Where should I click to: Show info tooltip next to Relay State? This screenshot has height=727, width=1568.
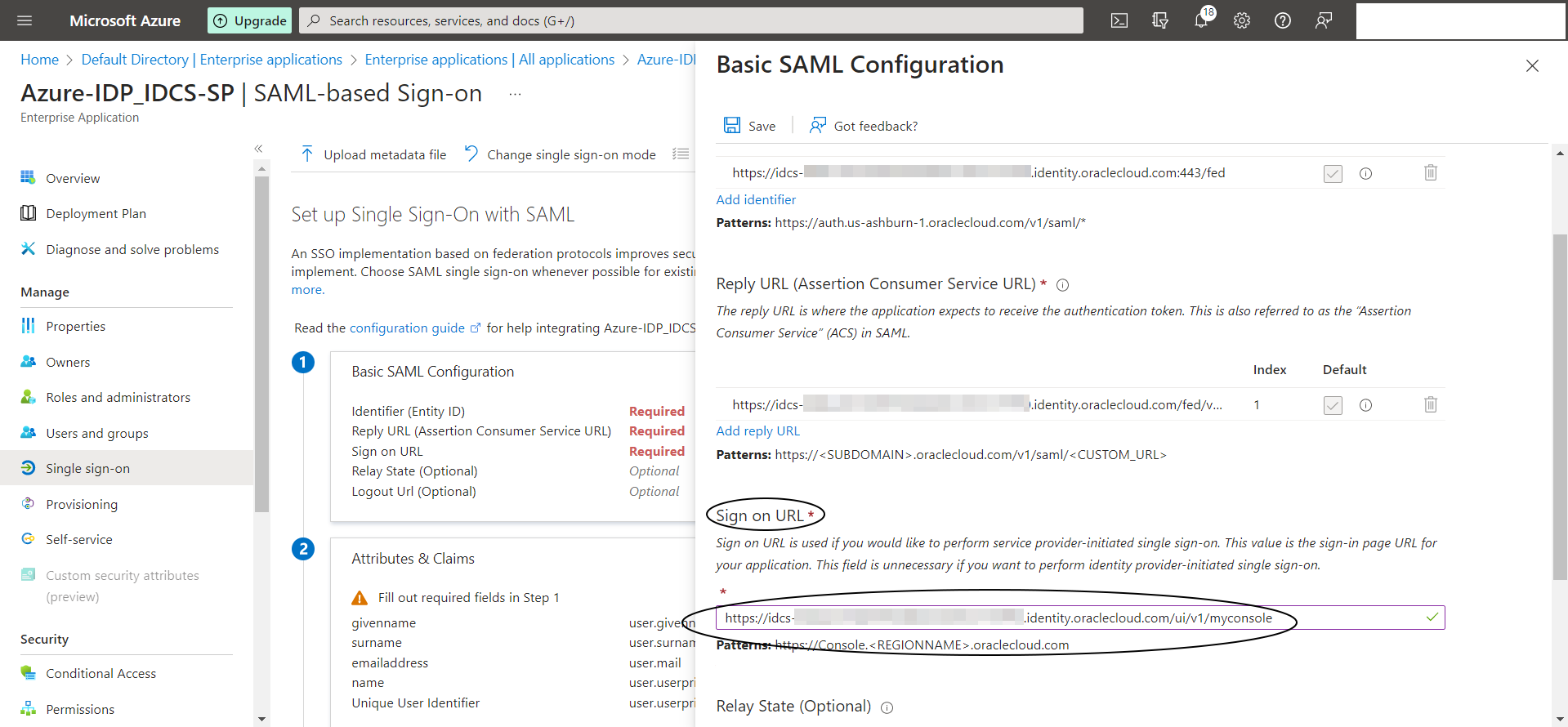pos(887,707)
